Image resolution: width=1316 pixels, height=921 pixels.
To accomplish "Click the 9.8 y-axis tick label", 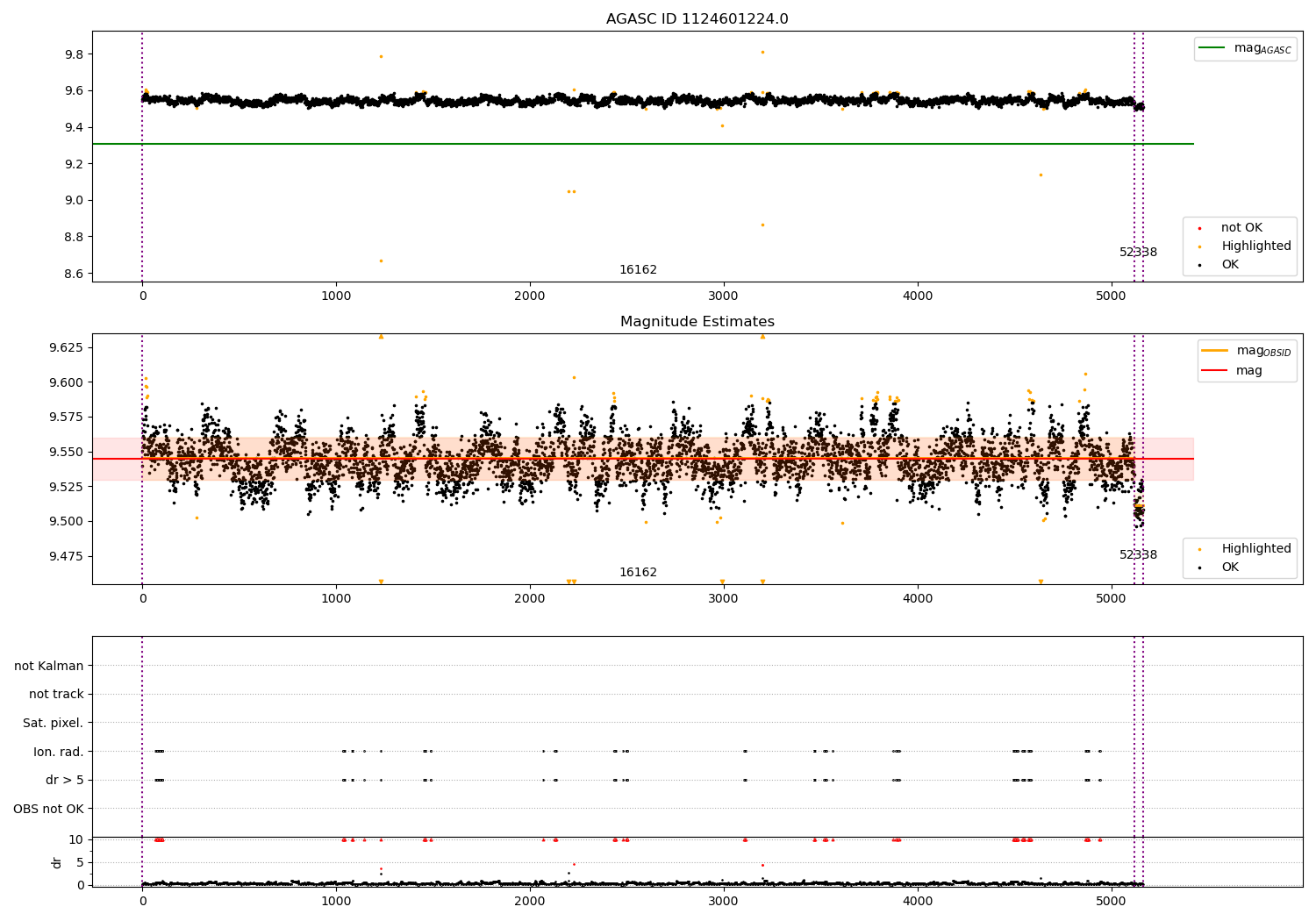I will [75, 54].
